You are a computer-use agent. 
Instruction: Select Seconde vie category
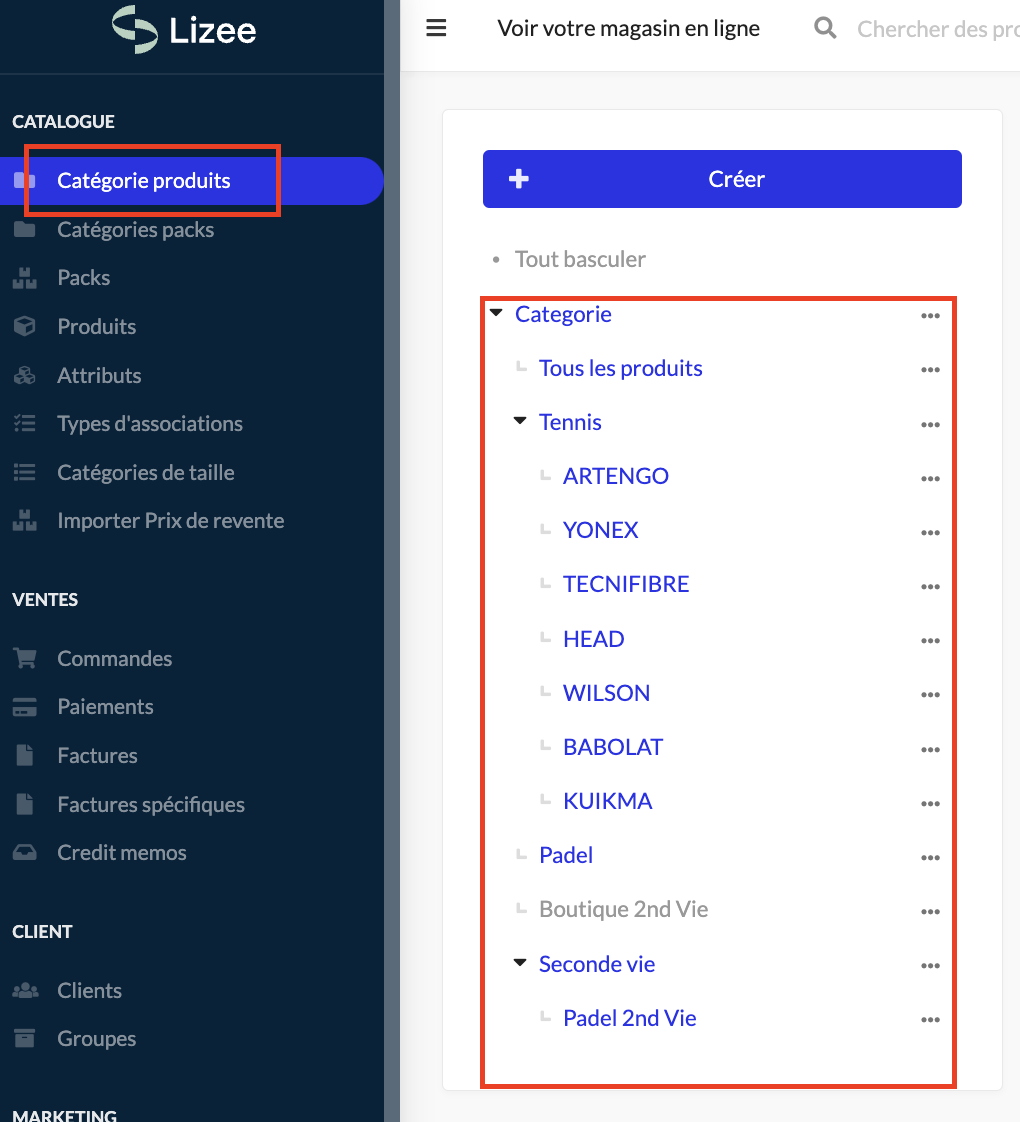(597, 964)
